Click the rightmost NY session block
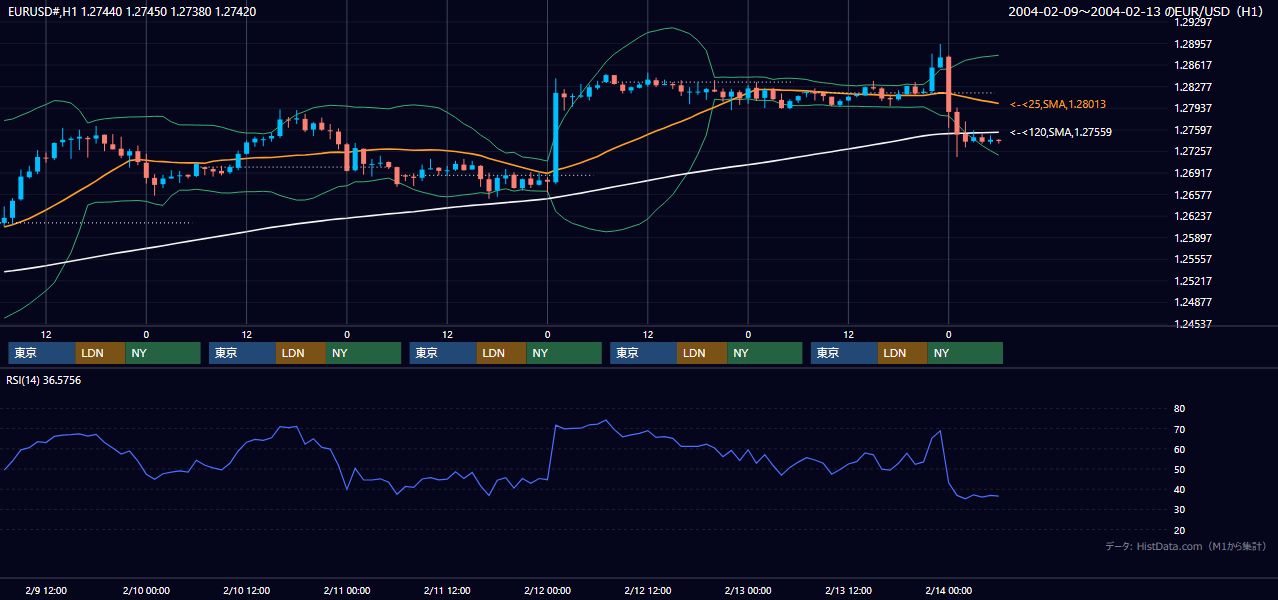Image resolution: width=1278 pixels, height=600 pixels. (965, 353)
